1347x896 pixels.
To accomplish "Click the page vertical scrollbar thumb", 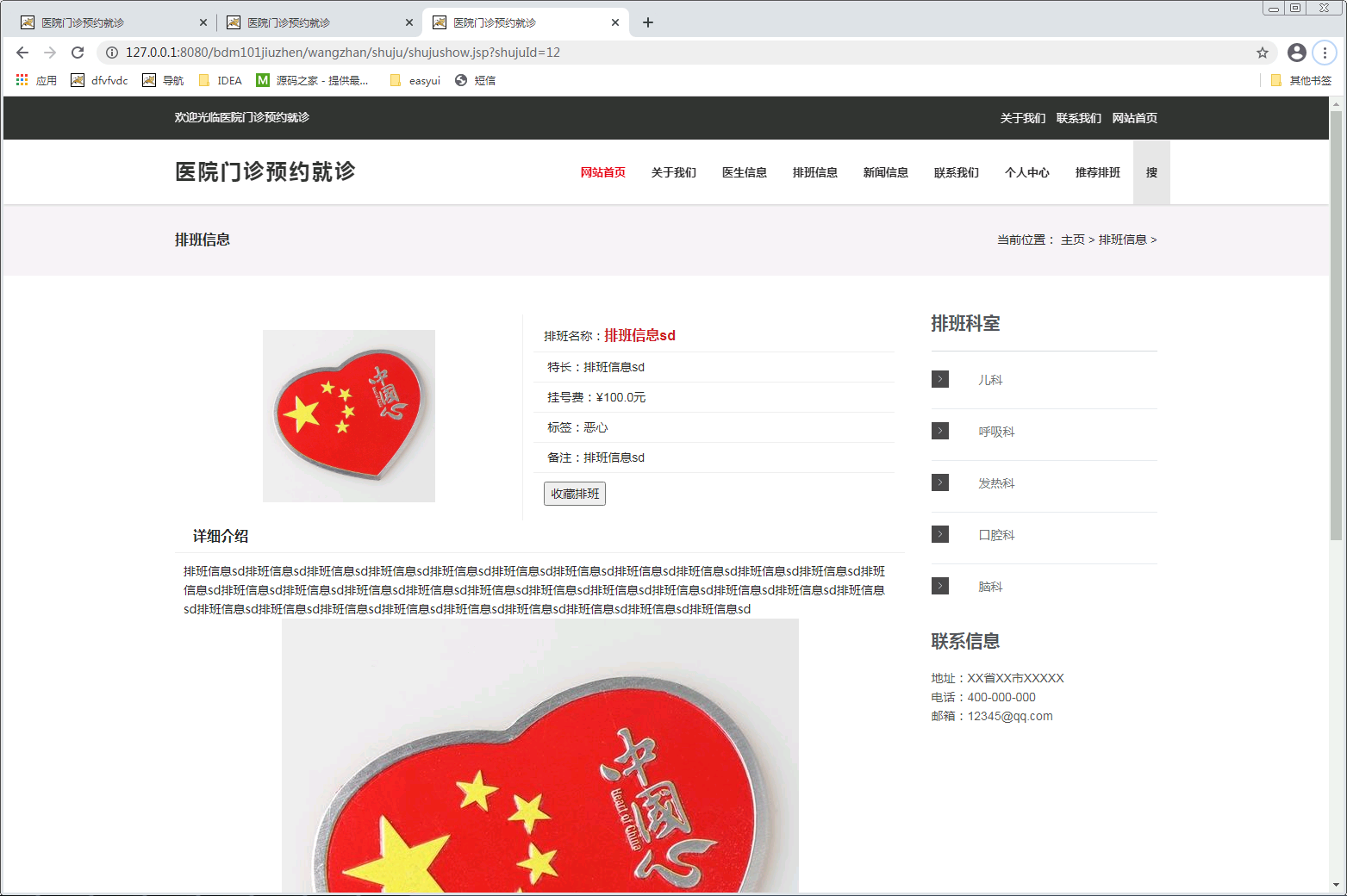I will pyautogui.click(x=1337, y=326).
